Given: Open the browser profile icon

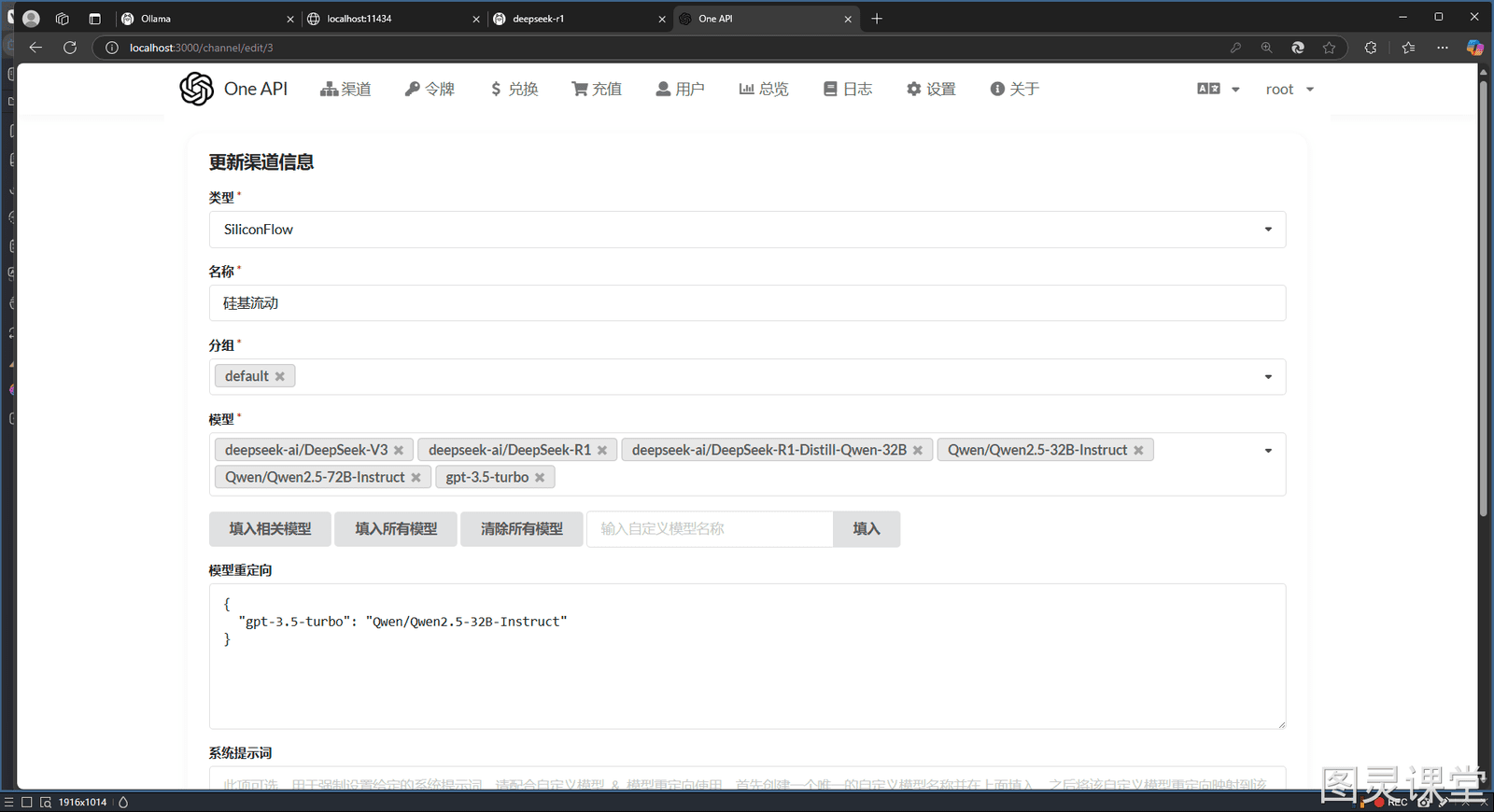Looking at the screenshot, I should (31, 19).
